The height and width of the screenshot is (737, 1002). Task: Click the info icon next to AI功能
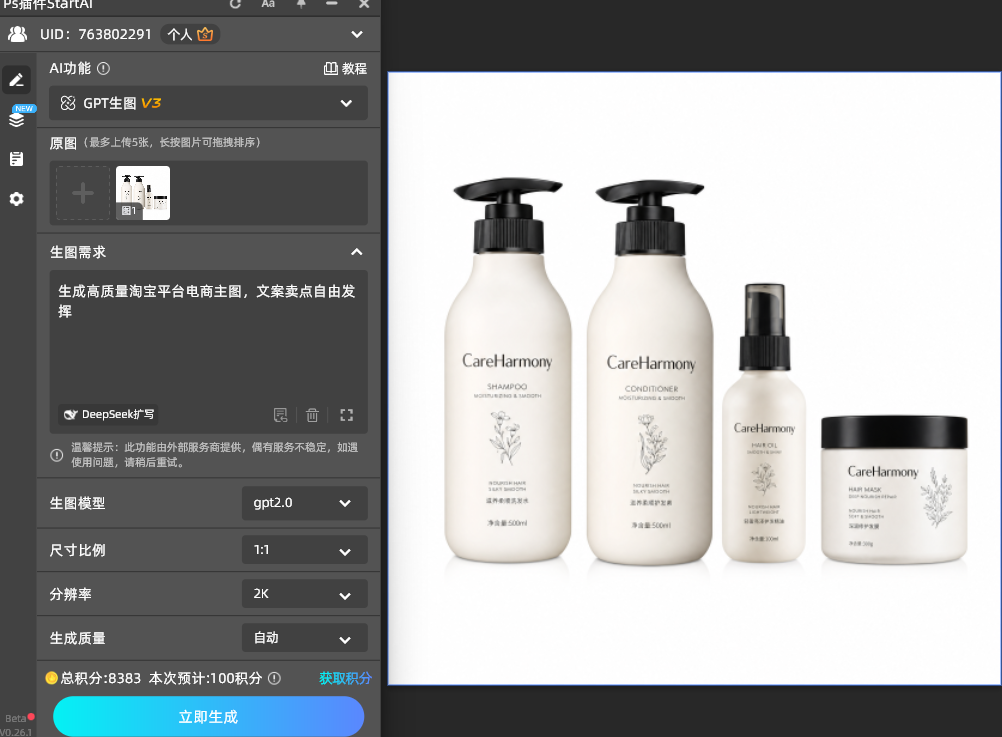[x=104, y=68]
